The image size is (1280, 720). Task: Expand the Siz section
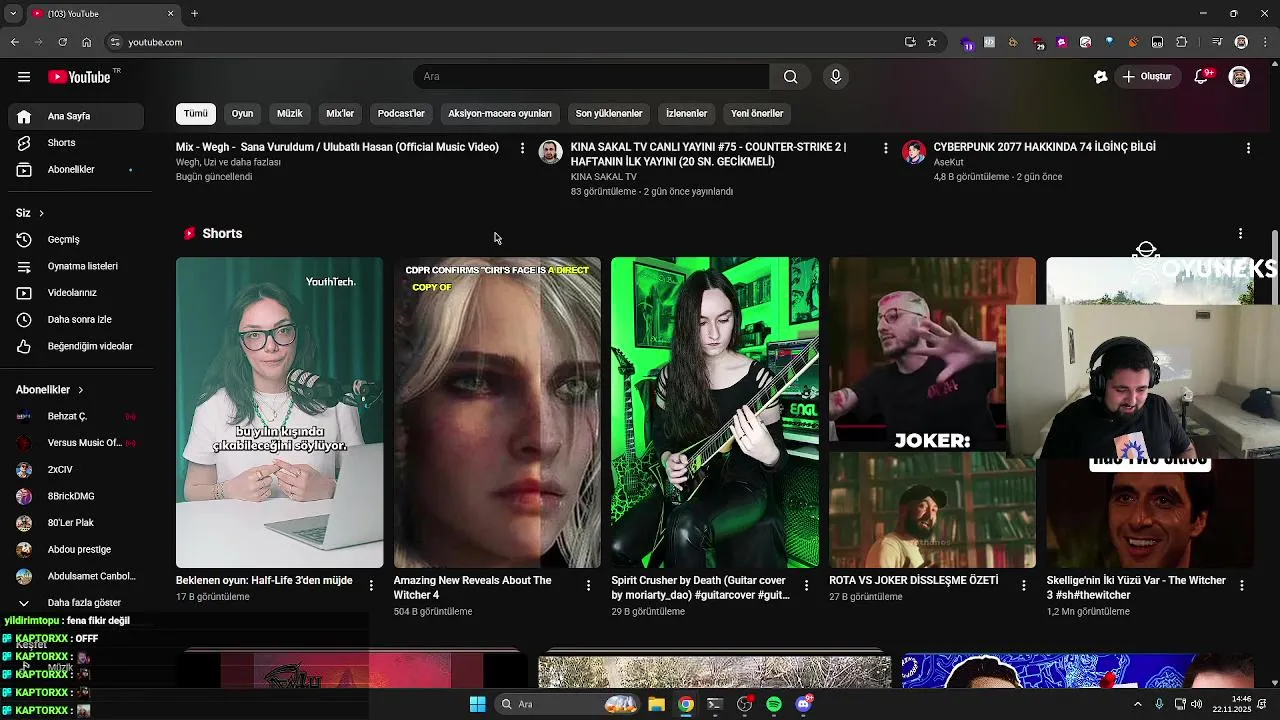[x=30, y=213]
